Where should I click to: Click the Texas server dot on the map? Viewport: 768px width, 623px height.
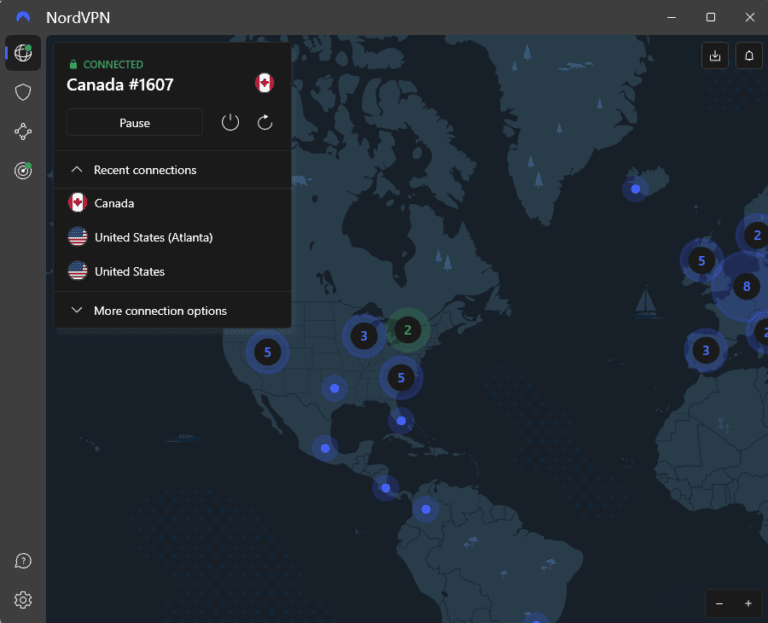(x=335, y=388)
